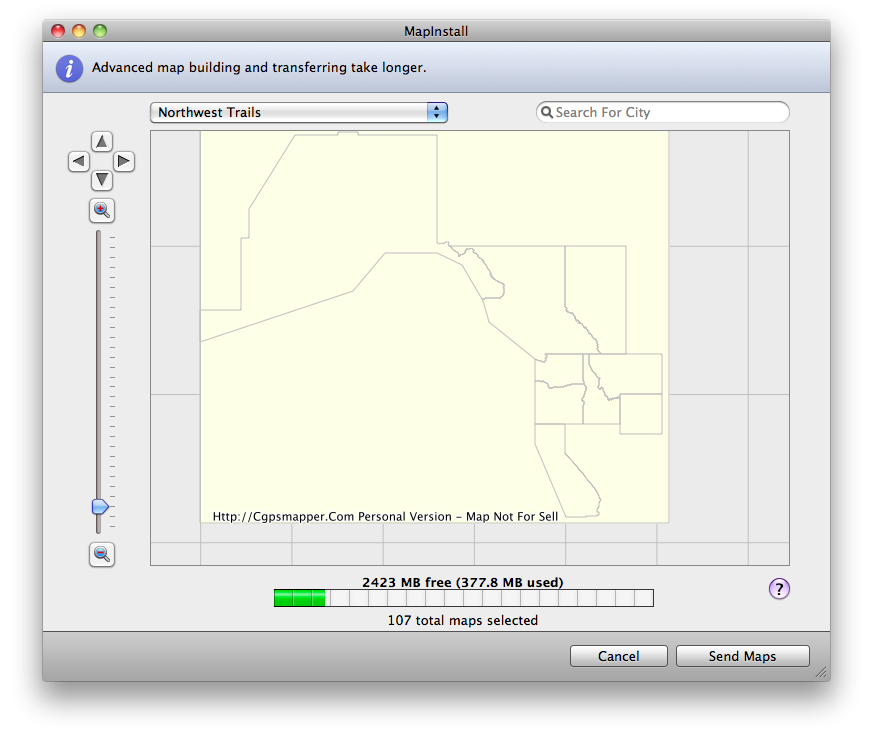Select the small square tile at map's right edge
This screenshot has width=890, height=740.
pyautogui.click(x=640, y=413)
